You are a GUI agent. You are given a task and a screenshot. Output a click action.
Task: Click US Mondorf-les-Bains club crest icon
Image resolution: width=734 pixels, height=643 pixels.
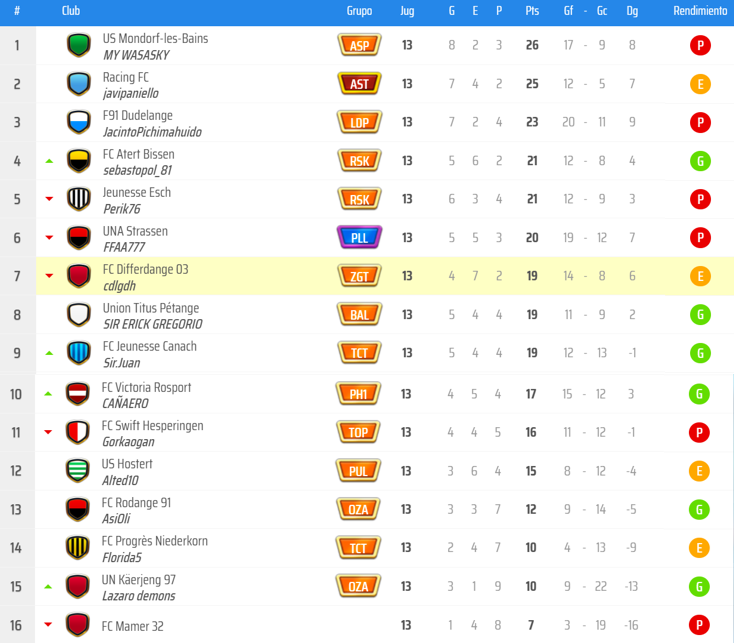pos(78,45)
